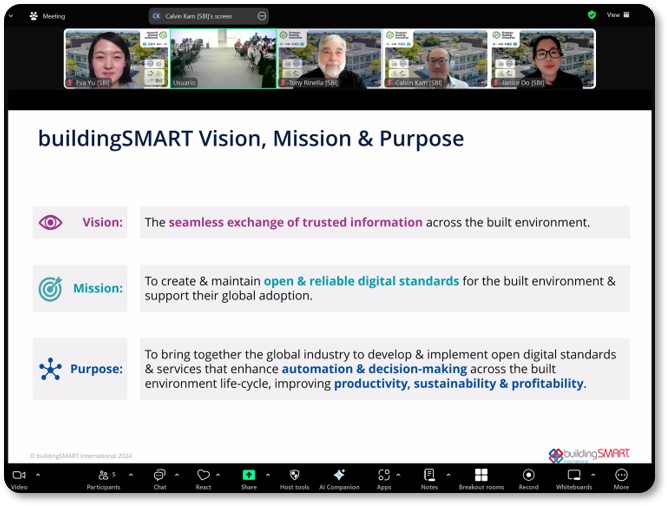Expand the Apps options chevron
Viewport: 668px width, 506px height.
pos(398,474)
